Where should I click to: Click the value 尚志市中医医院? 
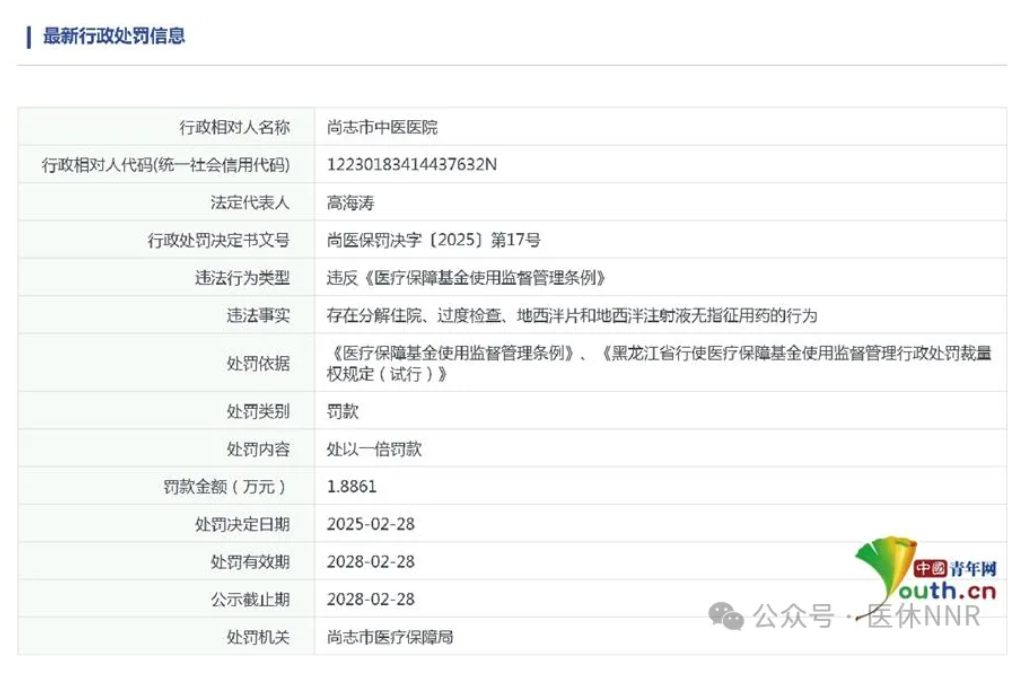(x=382, y=127)
